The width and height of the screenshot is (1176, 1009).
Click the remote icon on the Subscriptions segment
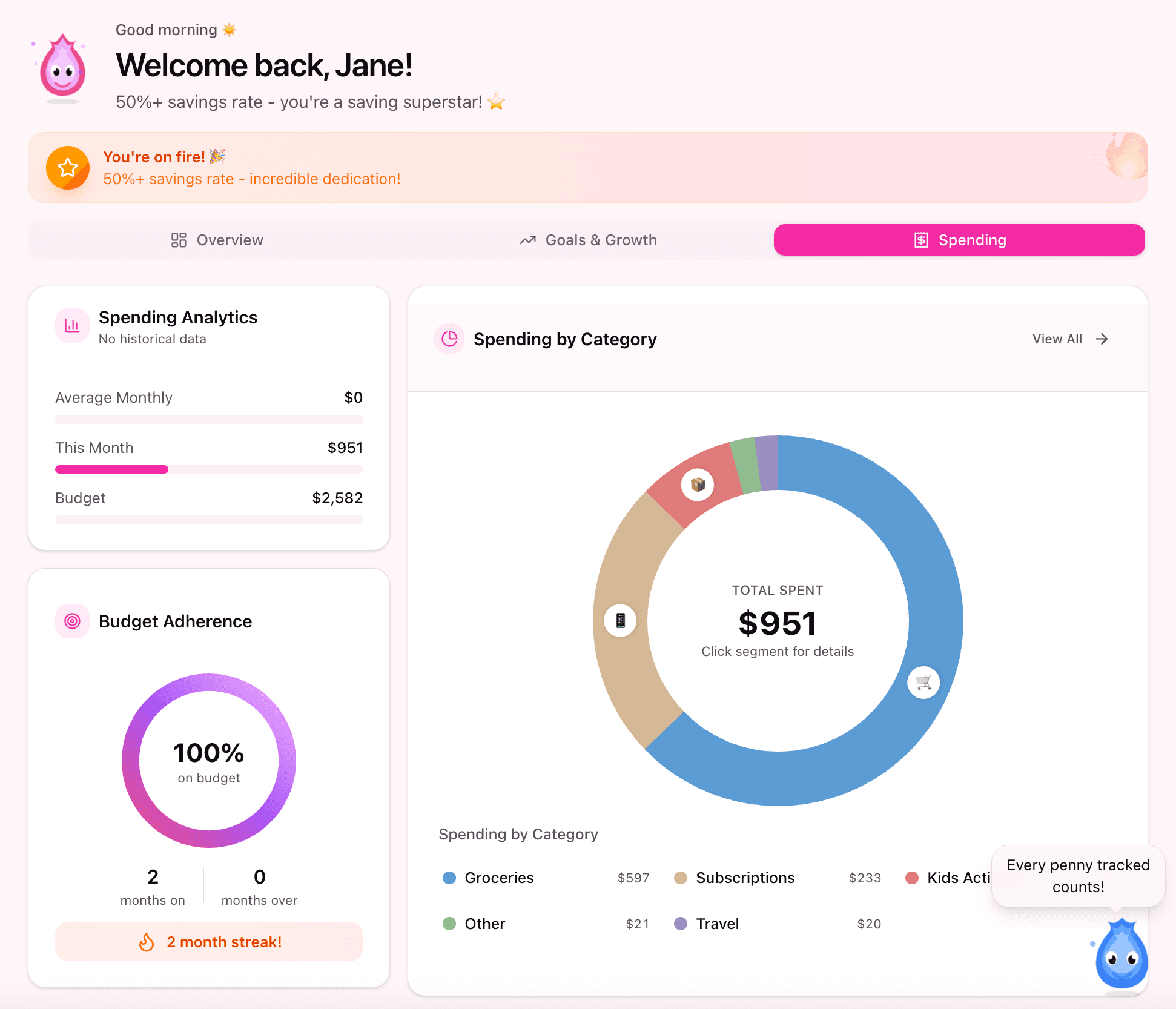pos(619,620)
